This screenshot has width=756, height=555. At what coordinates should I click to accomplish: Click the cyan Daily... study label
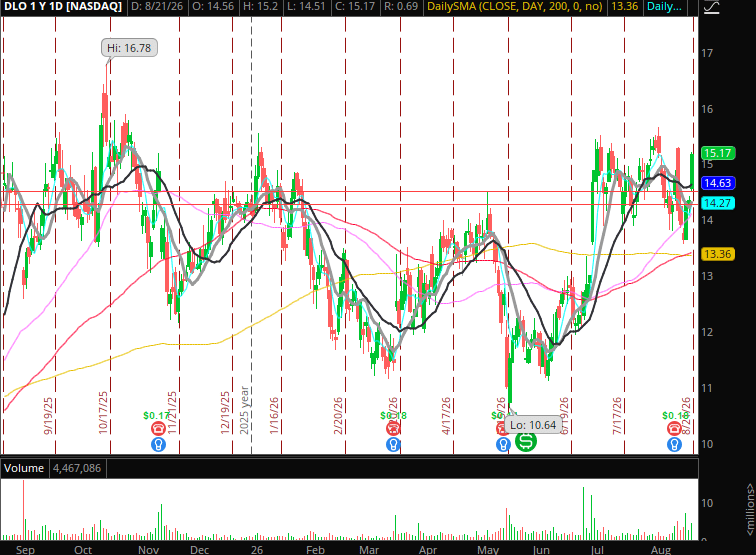(x=664, y=7)
